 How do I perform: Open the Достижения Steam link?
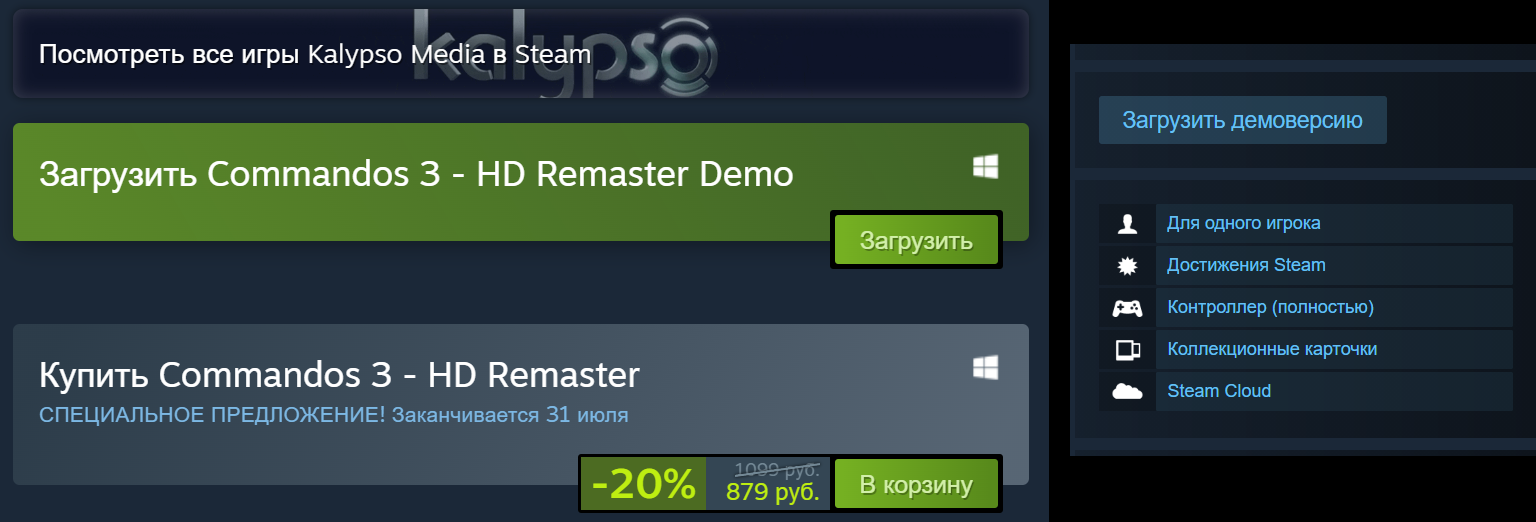(x=1246, y=265)
